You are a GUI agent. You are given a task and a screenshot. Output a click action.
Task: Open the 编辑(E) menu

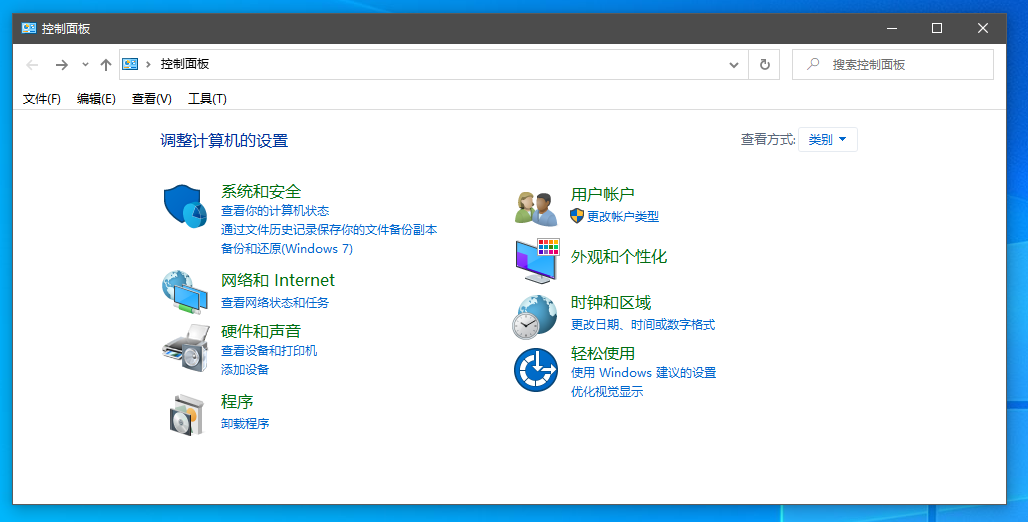[96, 99]
